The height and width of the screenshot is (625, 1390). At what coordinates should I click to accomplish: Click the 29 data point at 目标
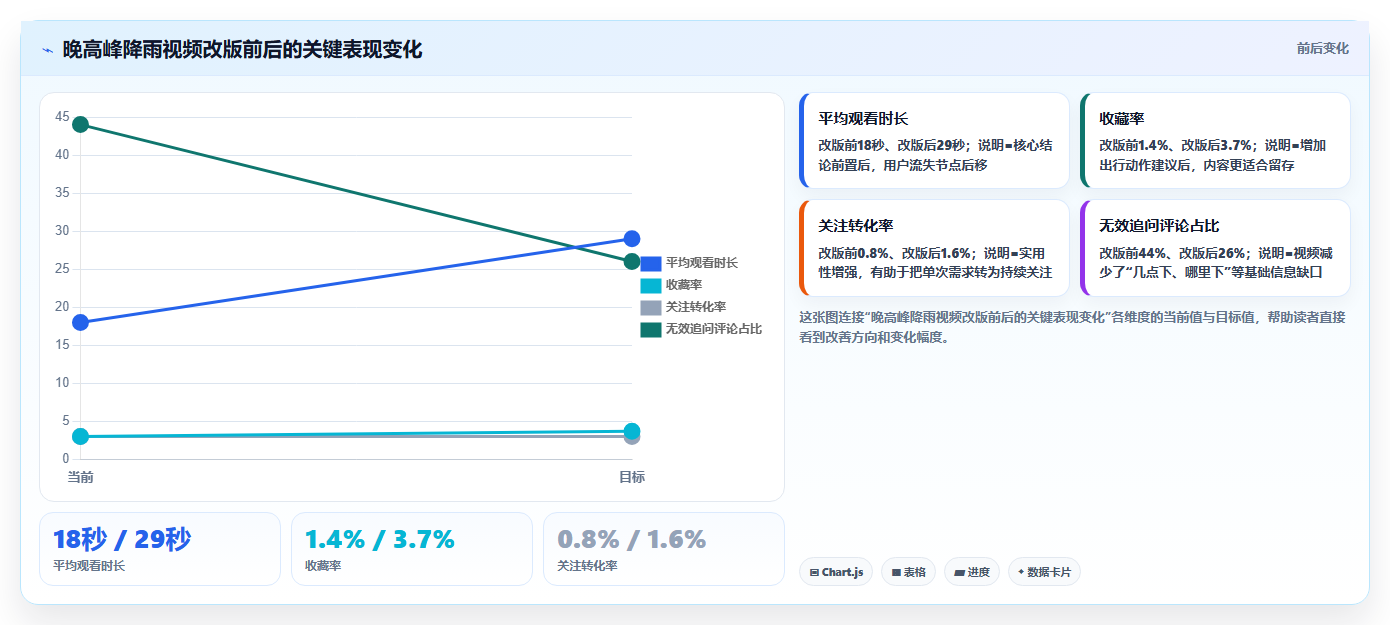coord(632,238)
